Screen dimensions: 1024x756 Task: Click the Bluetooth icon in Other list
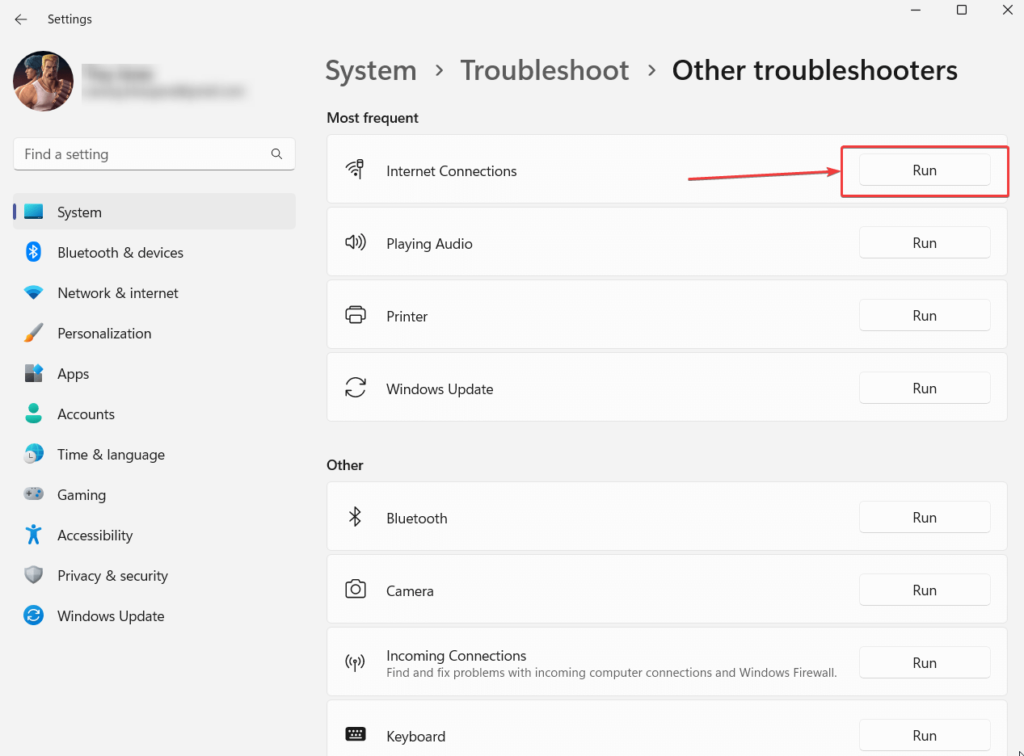click(355, 517)
